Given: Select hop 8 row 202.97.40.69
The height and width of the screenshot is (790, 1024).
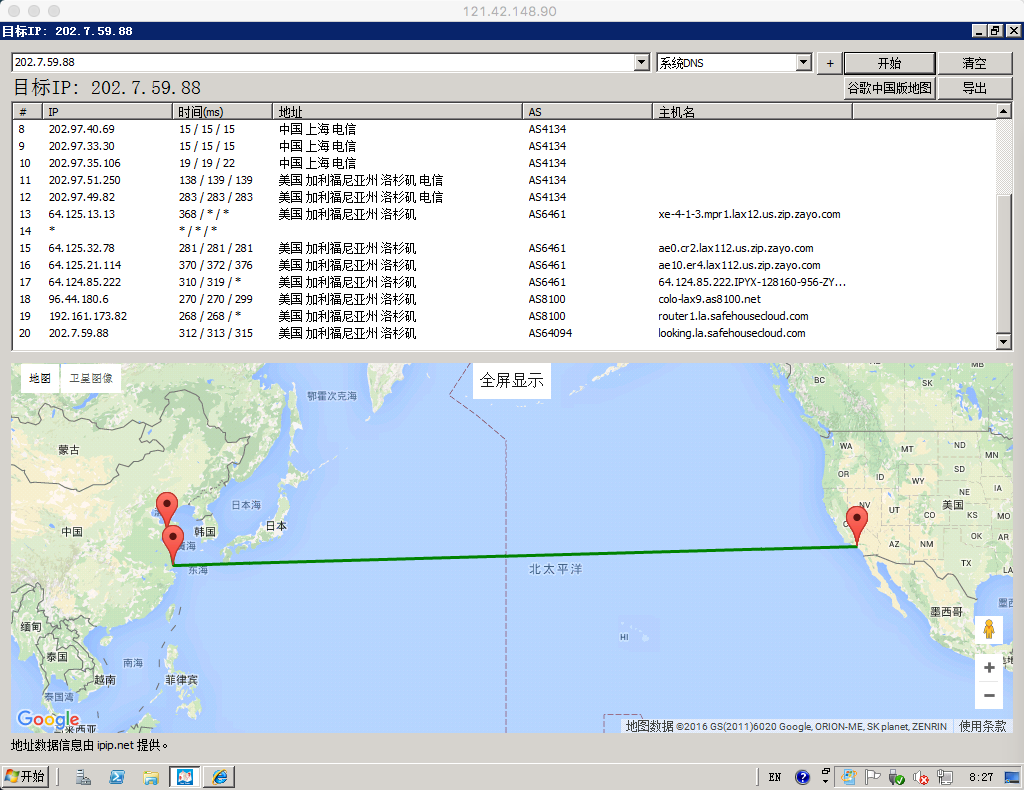Looking at the screenshot, I should [x=505, y=129].
